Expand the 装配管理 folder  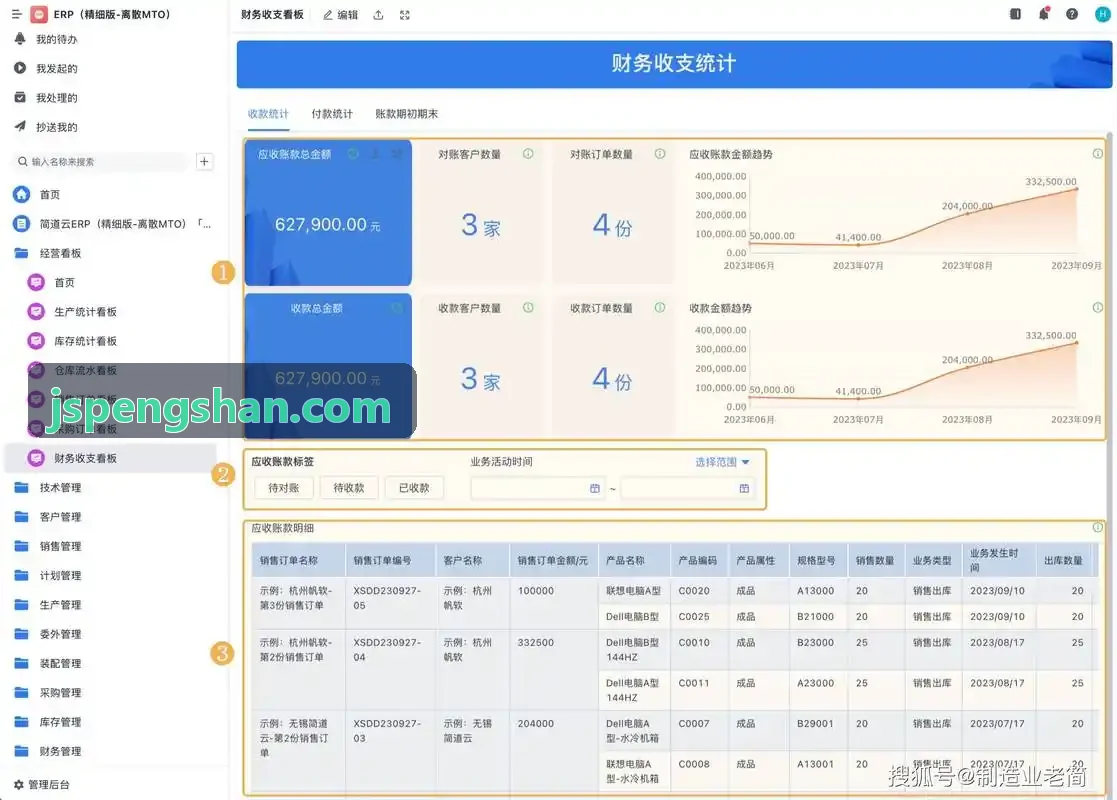pyautogui.click(x=48, y=663)
